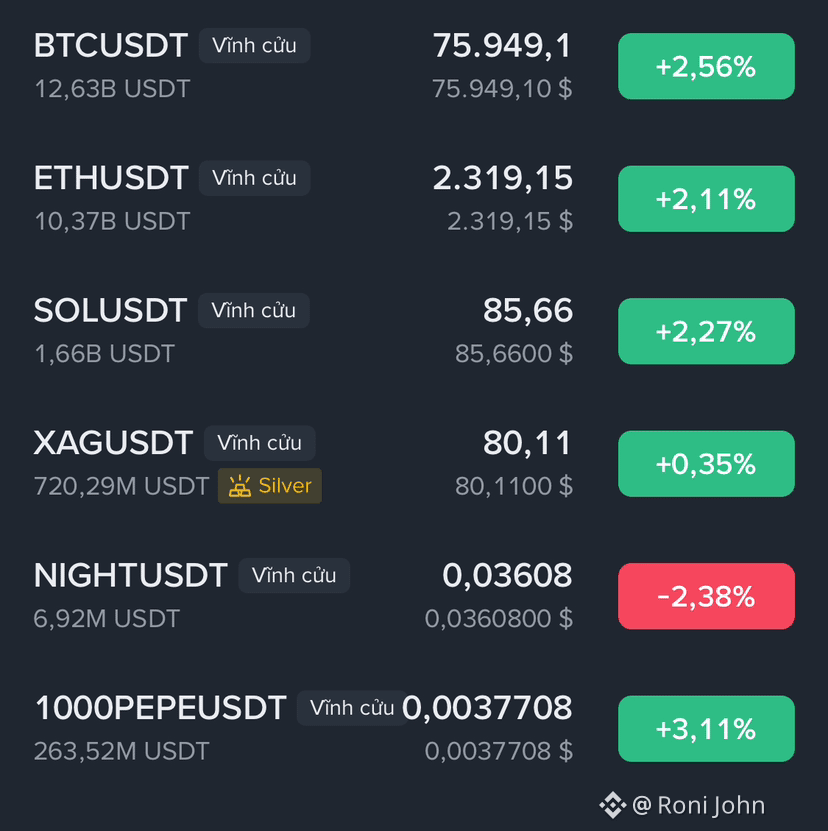
Task: Tap the +3,11% change button for 1000PEPEUSDT
Action: coord(706,729)
